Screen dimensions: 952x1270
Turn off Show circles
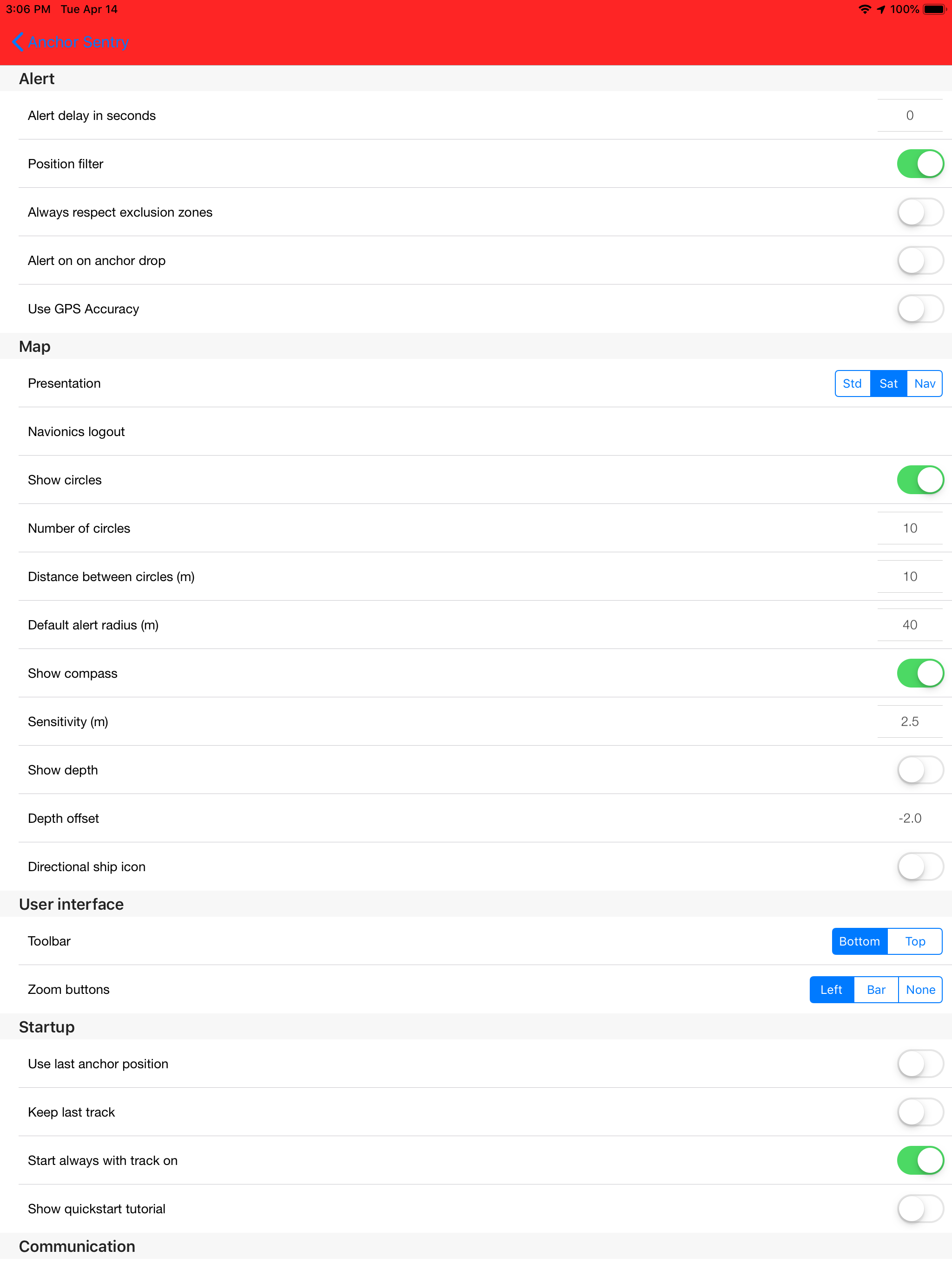(x=920, y=479)
